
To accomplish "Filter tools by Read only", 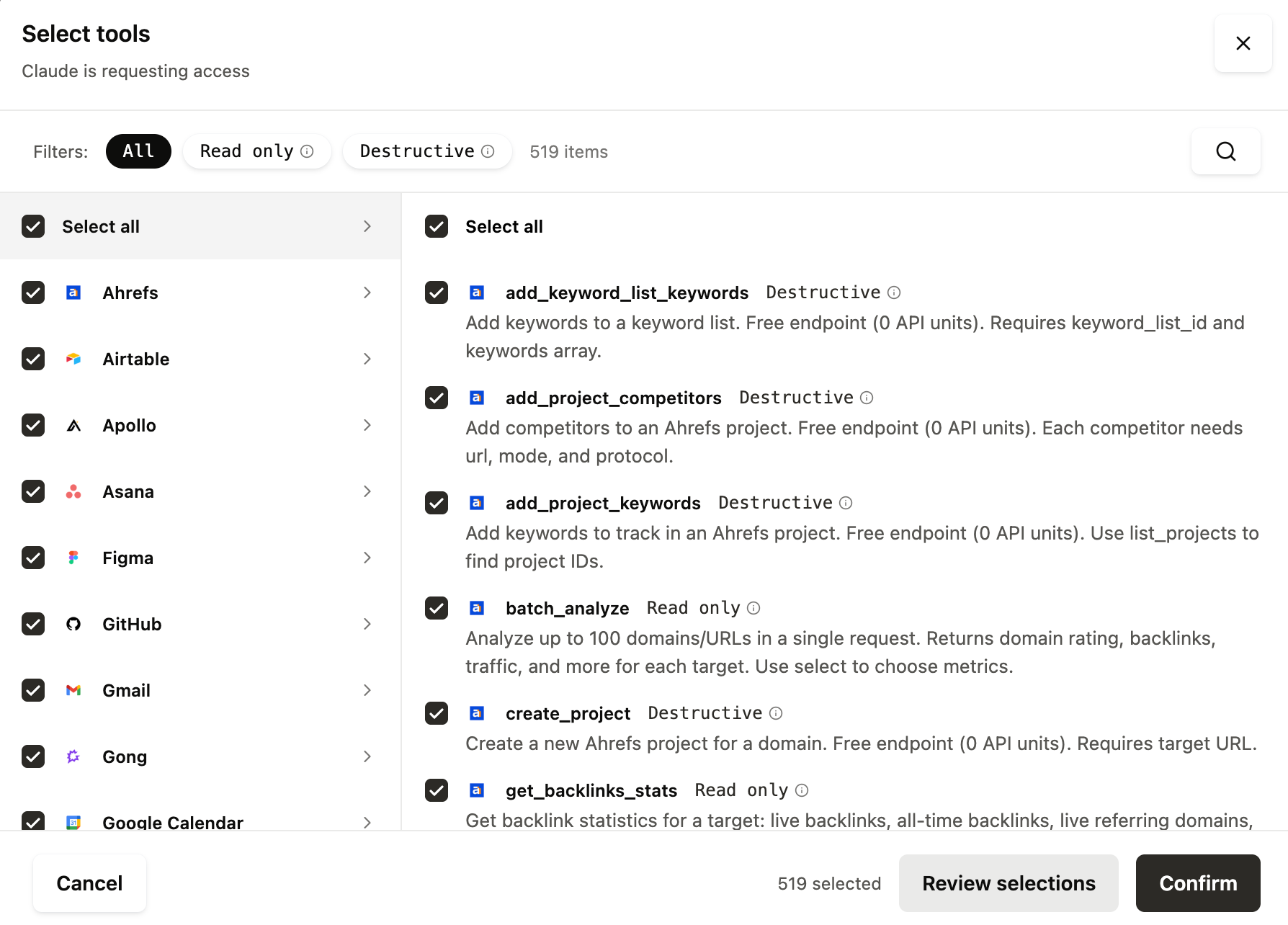I will 256,151.
